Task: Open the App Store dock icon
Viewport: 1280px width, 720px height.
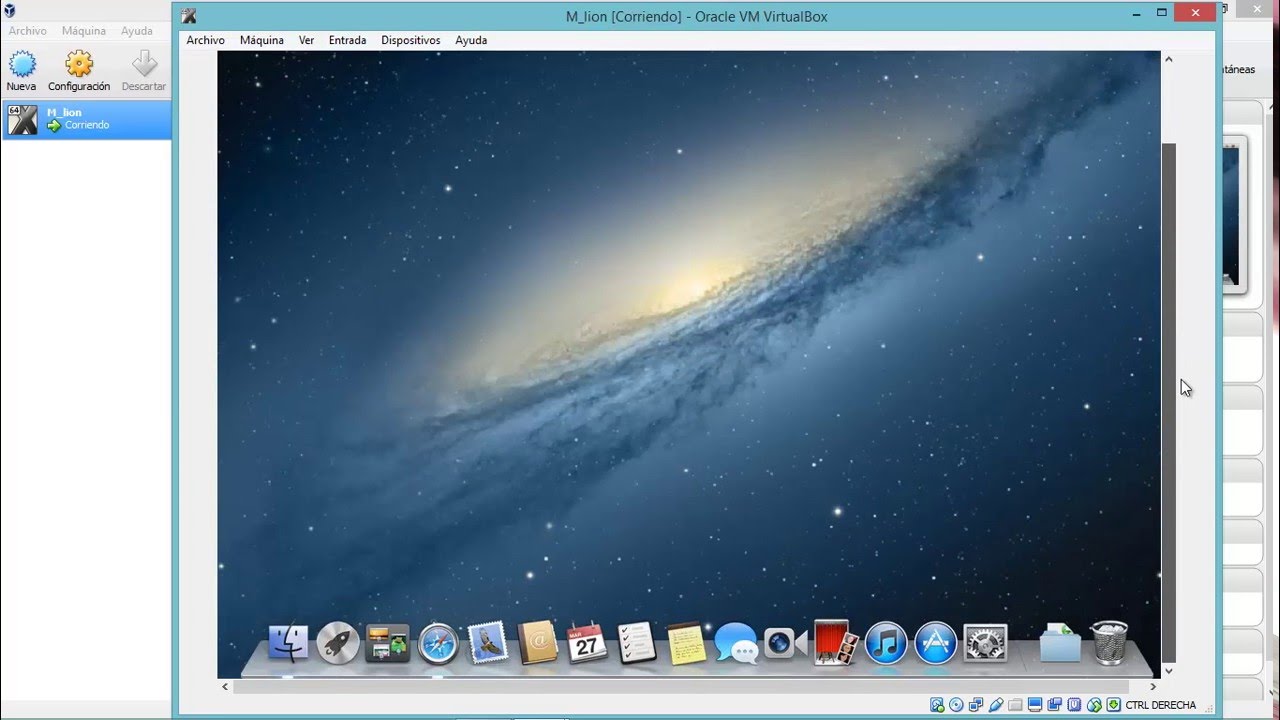Action: point(936,643)
